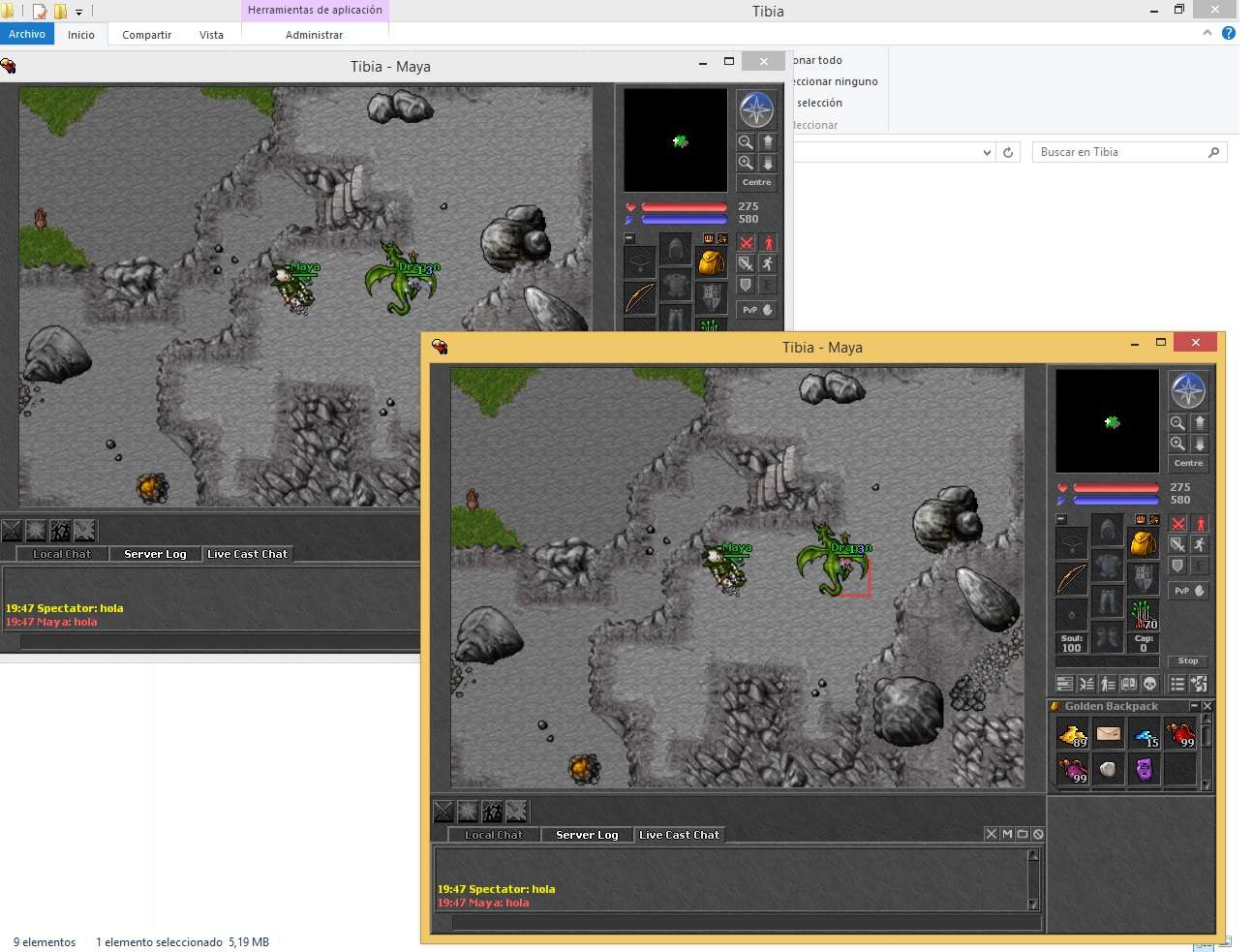1253x952 pixels.
Task: Open the Battle list button in front window
Action: (x=1086, y=684)
